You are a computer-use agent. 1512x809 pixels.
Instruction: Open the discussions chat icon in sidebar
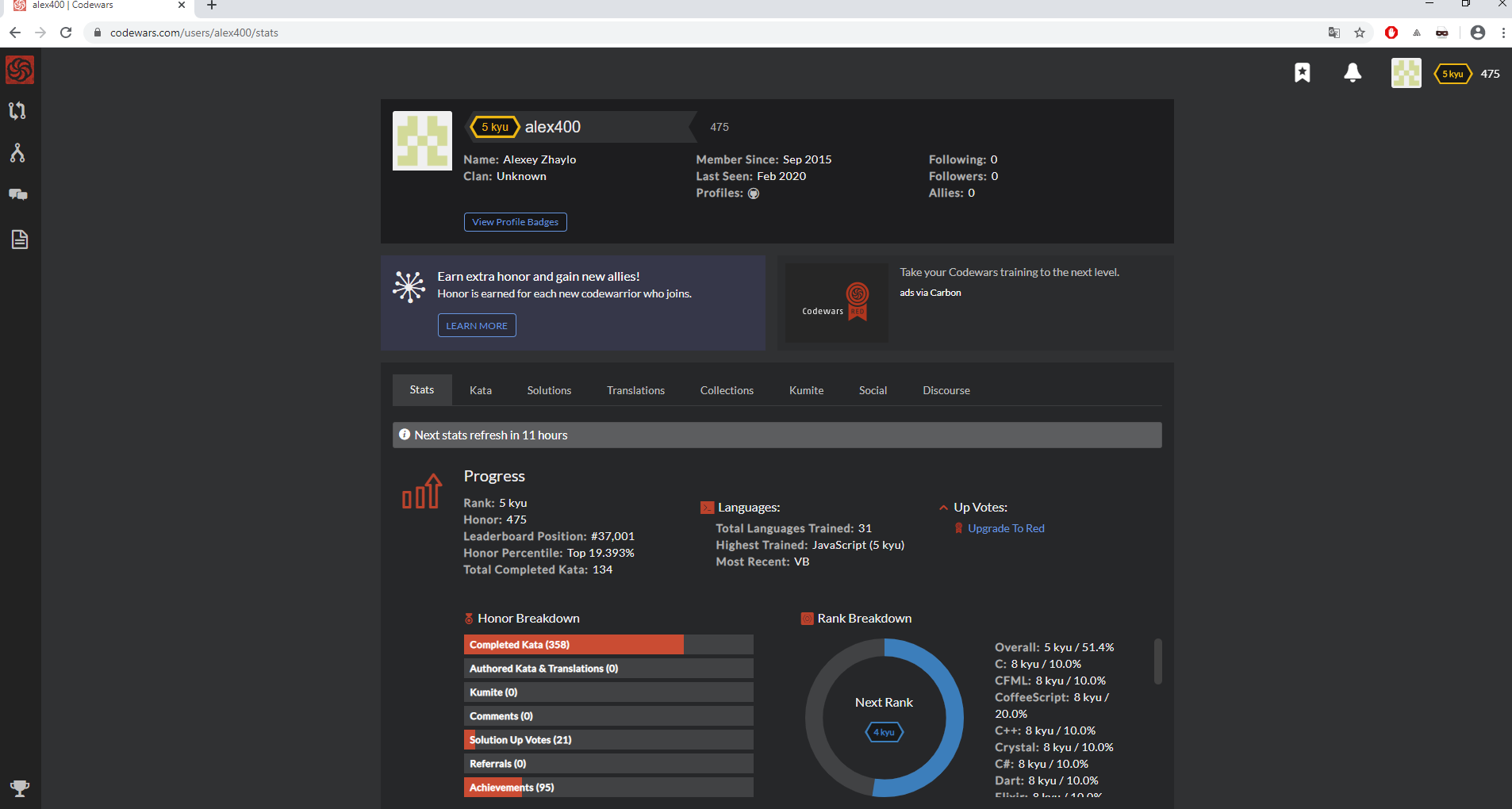[18, 195]
